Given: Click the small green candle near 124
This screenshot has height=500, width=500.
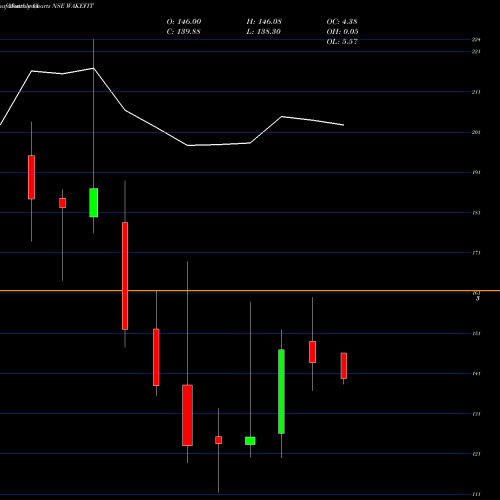Looking at the screenshot, I should 250,441.
